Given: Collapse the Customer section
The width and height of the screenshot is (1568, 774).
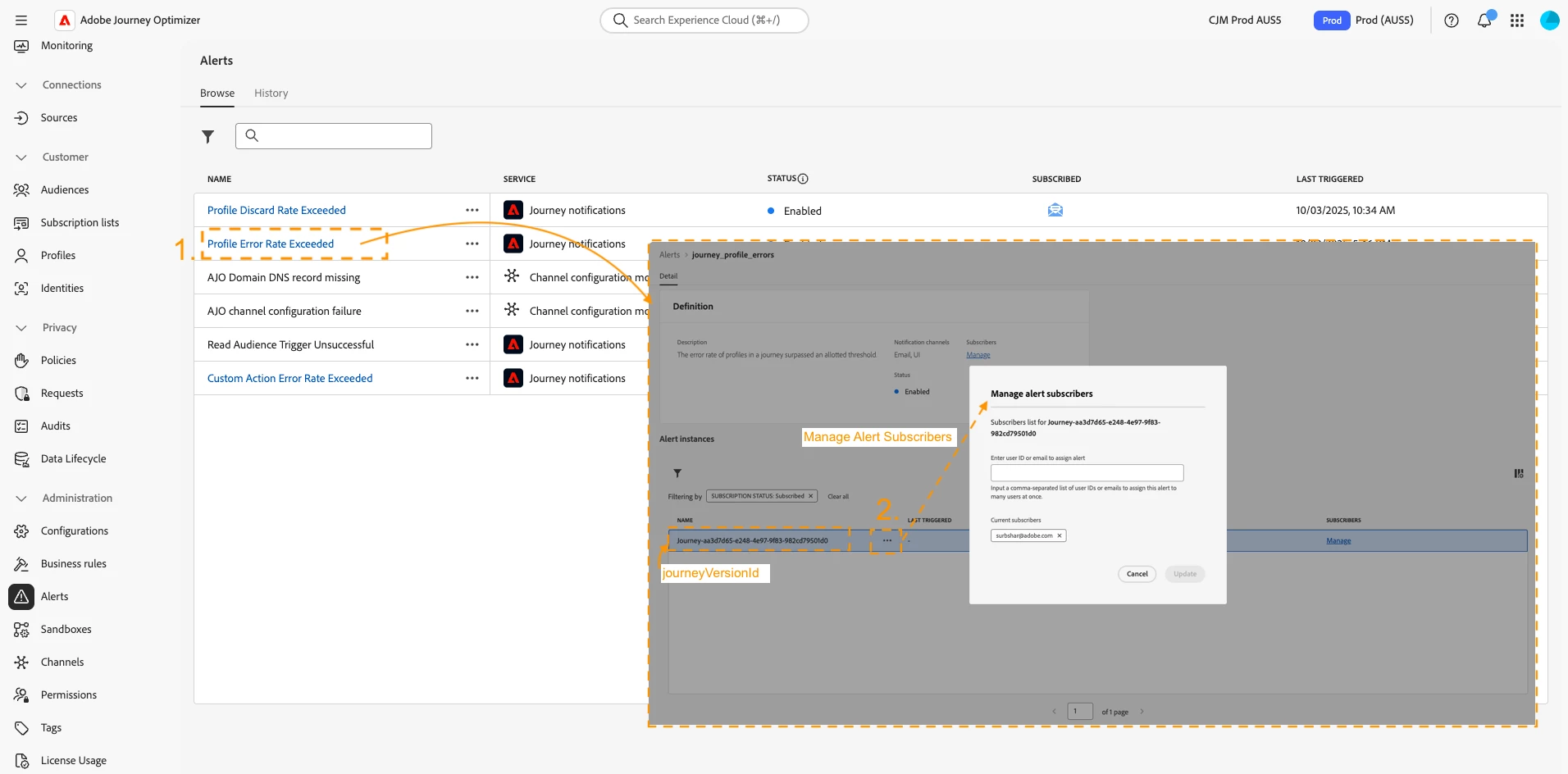Looking at the screenshot, I should (x=21, y=157).
